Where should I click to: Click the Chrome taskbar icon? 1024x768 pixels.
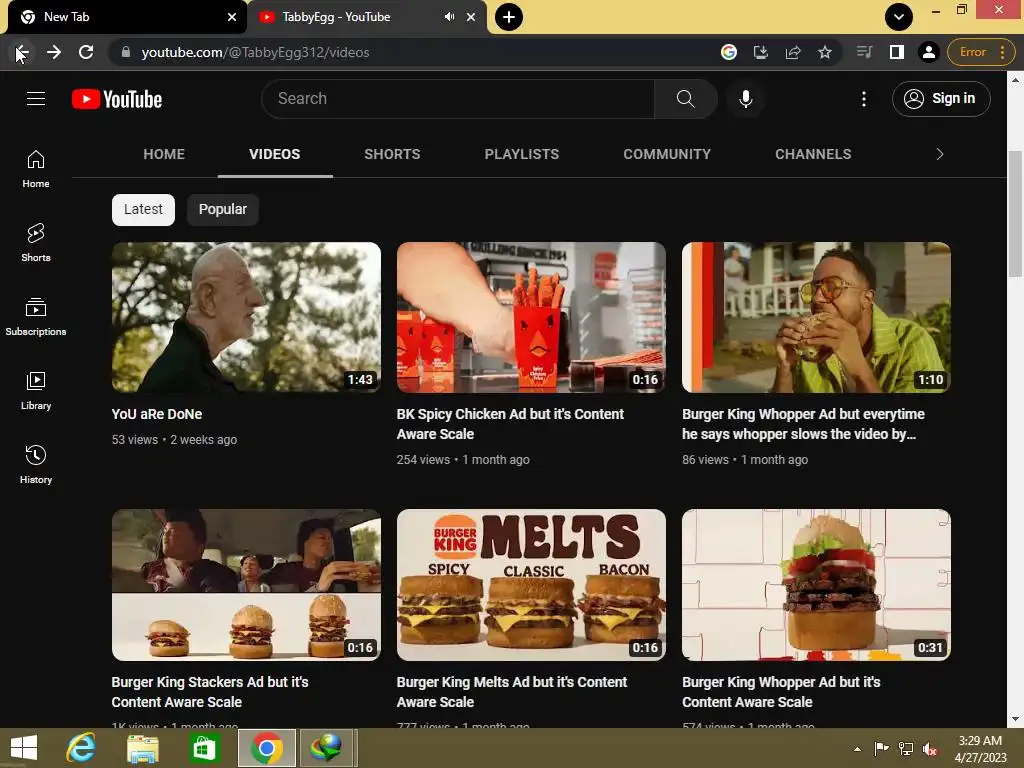click(266, 748)
